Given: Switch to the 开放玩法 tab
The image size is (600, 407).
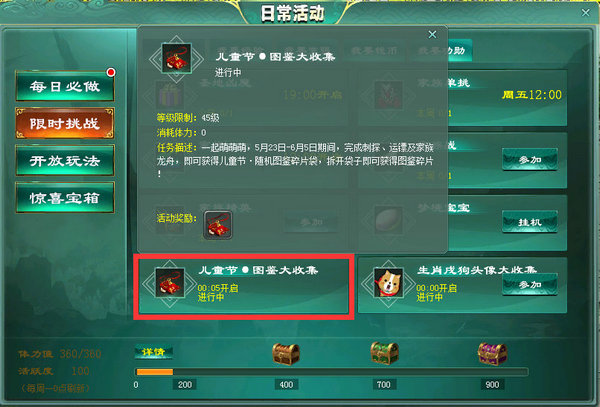Looking at the screenshot, I should point(65,160).
